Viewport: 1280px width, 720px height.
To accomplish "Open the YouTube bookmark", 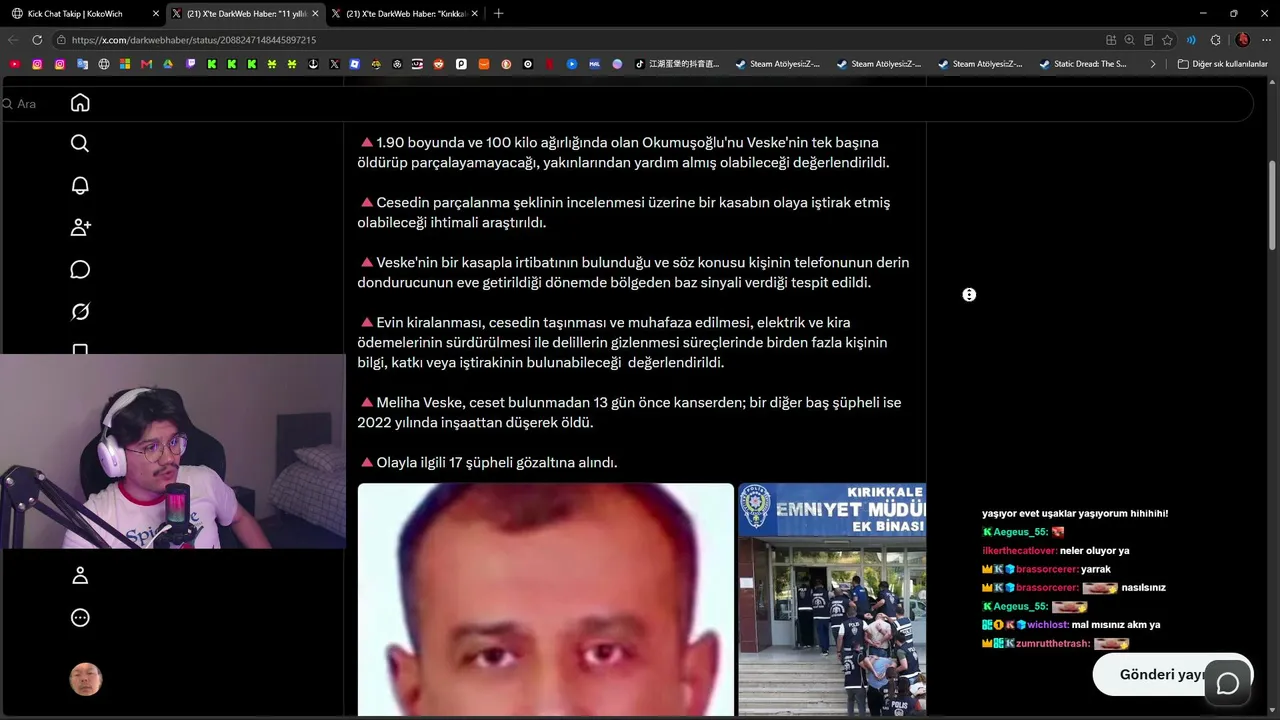I will (14, 64).
